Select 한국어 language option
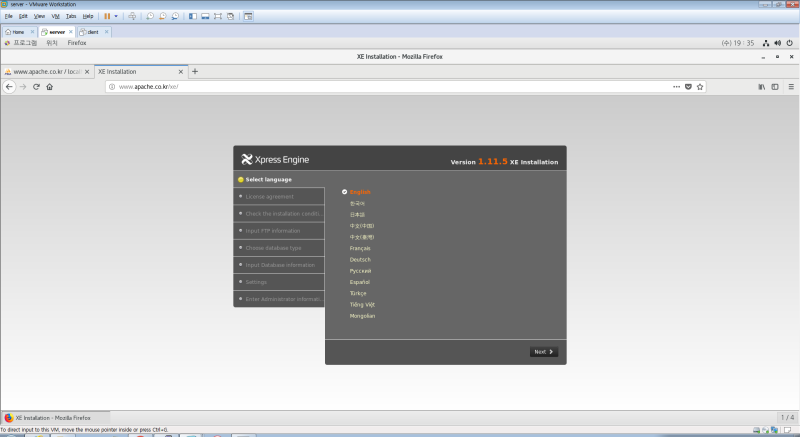 tap(357, 203)
